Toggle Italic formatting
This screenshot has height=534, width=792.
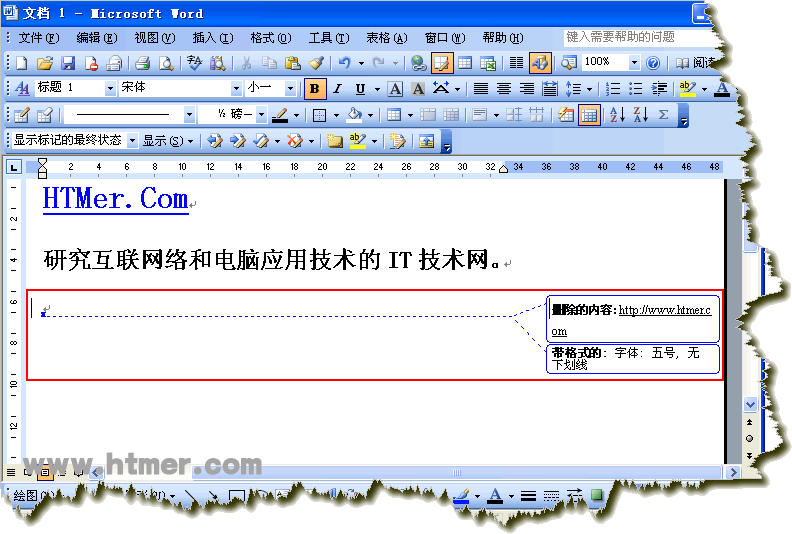pos(337,89)
